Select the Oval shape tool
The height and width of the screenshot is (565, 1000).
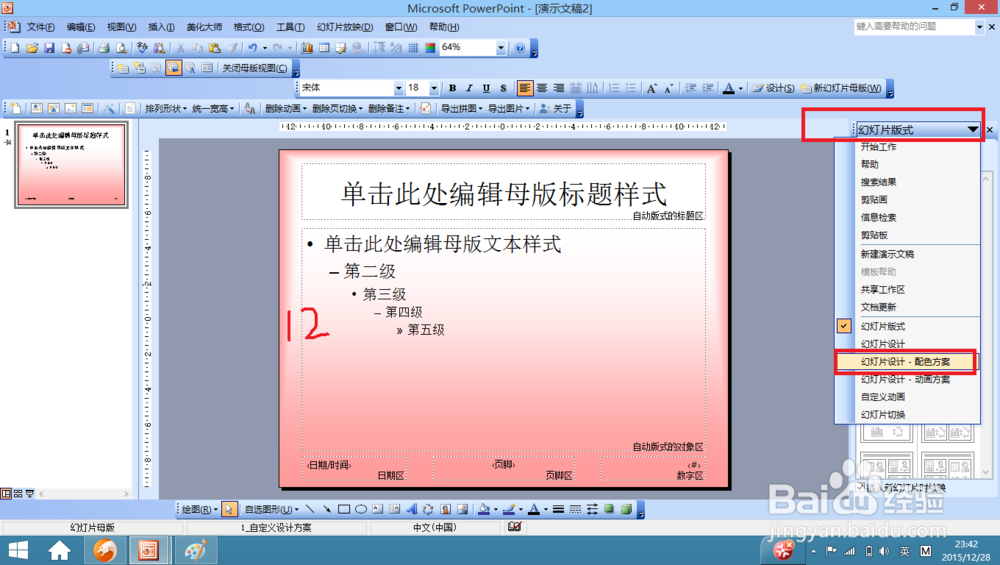(x=361, y=509)
